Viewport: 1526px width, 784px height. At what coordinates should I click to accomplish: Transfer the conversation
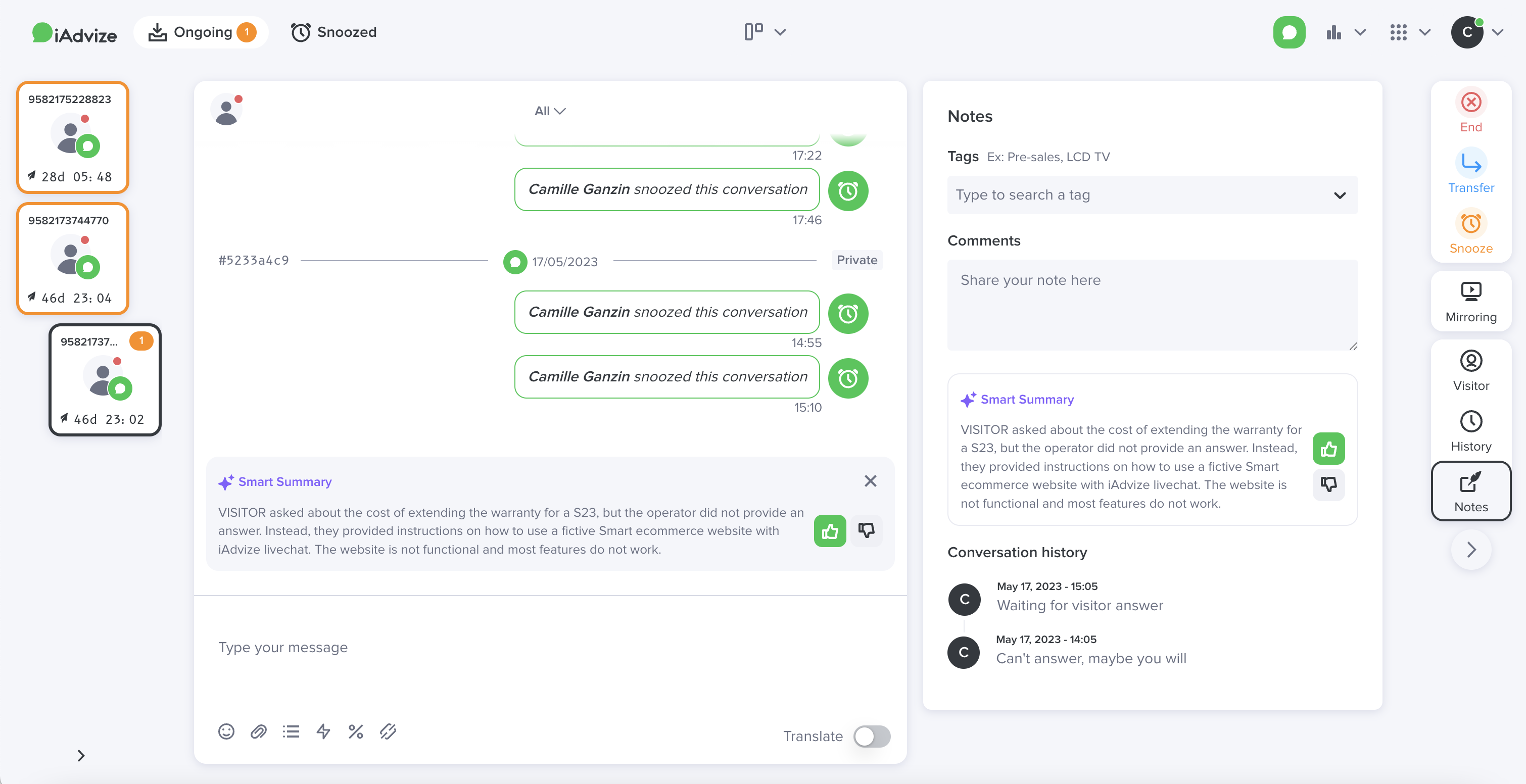click(x=1470, y=172)
